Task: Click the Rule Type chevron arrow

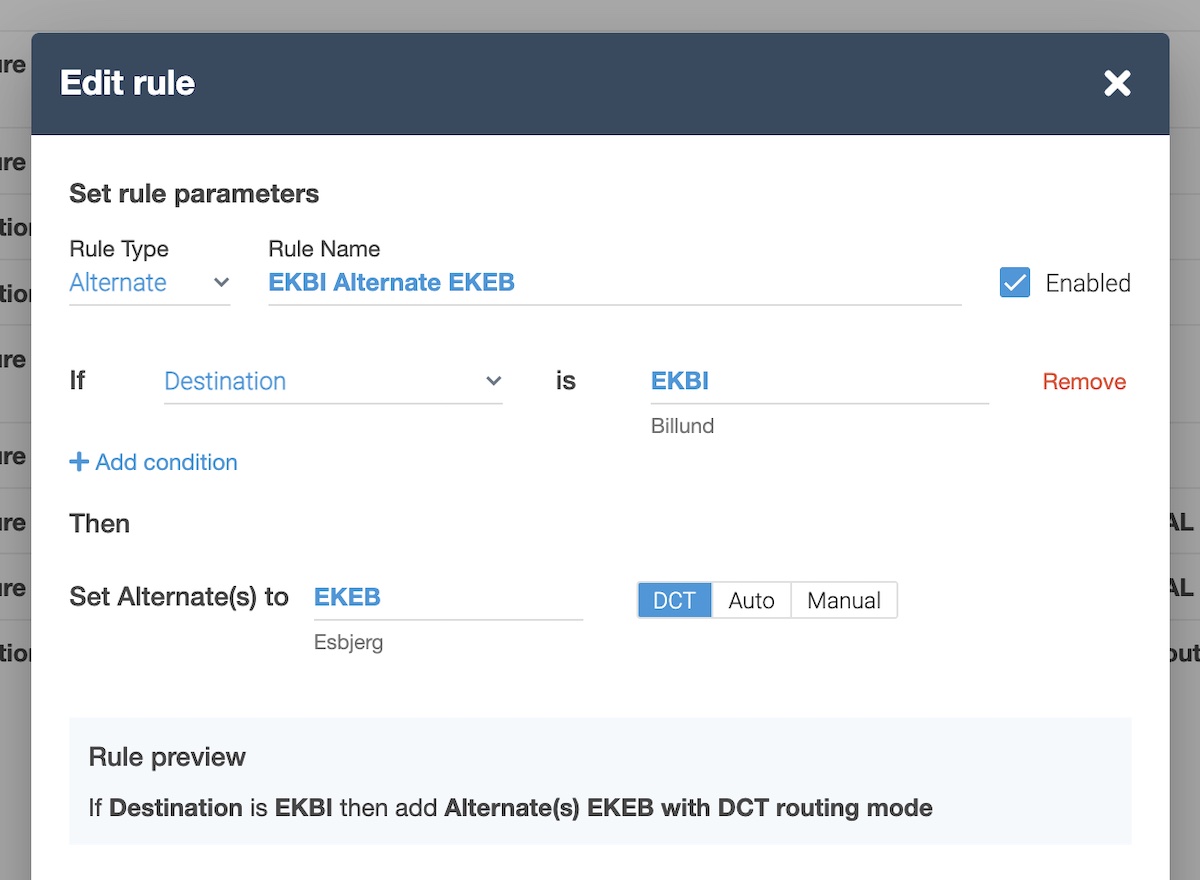Action: pyautogui.click(x=221, y=283)
